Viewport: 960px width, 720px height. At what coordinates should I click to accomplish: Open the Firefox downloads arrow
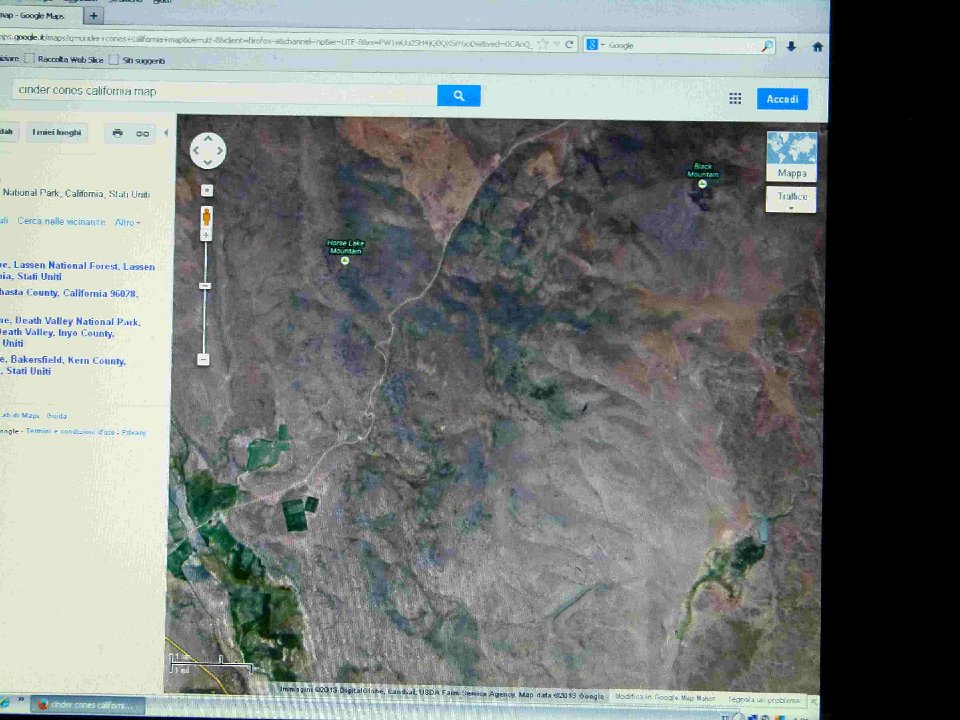click(x=791, y=46)
